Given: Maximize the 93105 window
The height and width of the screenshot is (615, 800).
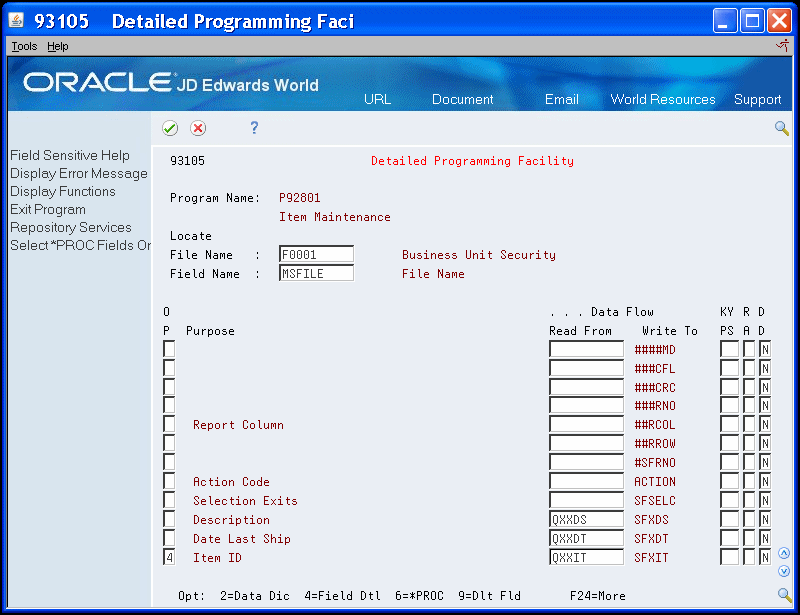Looking at the screenshot, I should click(x=752, y=21).
